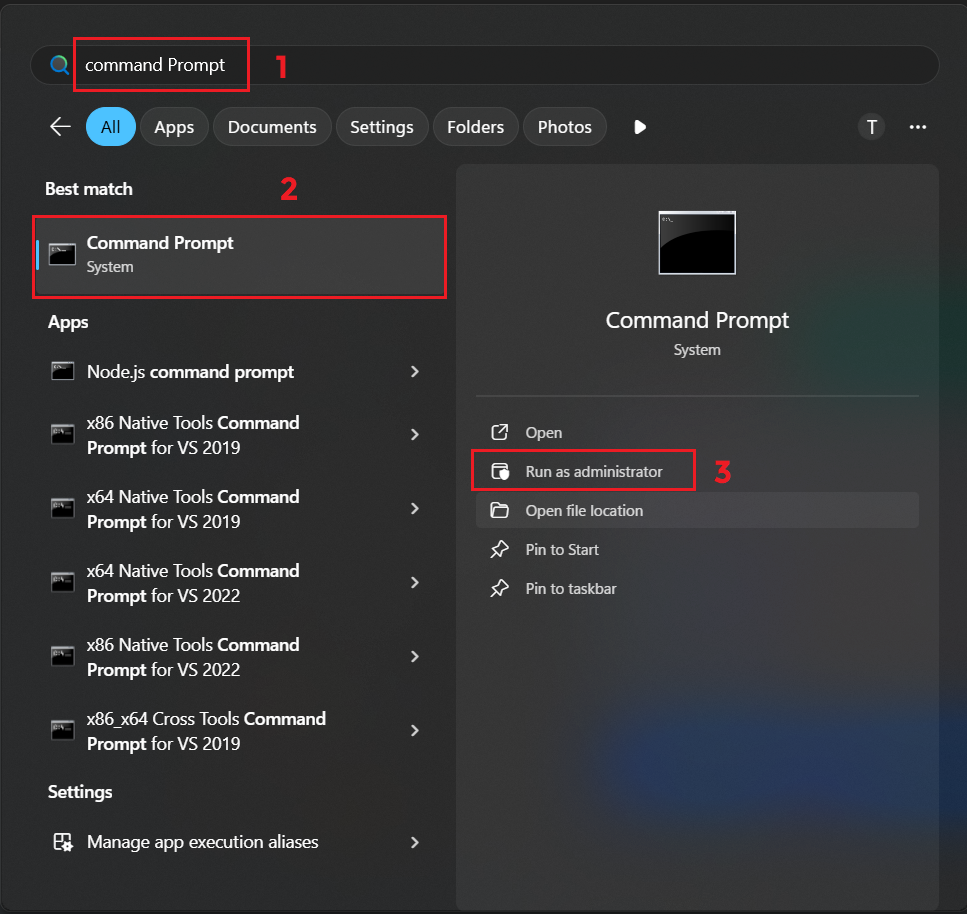The image size is (967, 914).
Task: Expand x86 Native Tools VS 2019 chevron
Action: point(415,435)
